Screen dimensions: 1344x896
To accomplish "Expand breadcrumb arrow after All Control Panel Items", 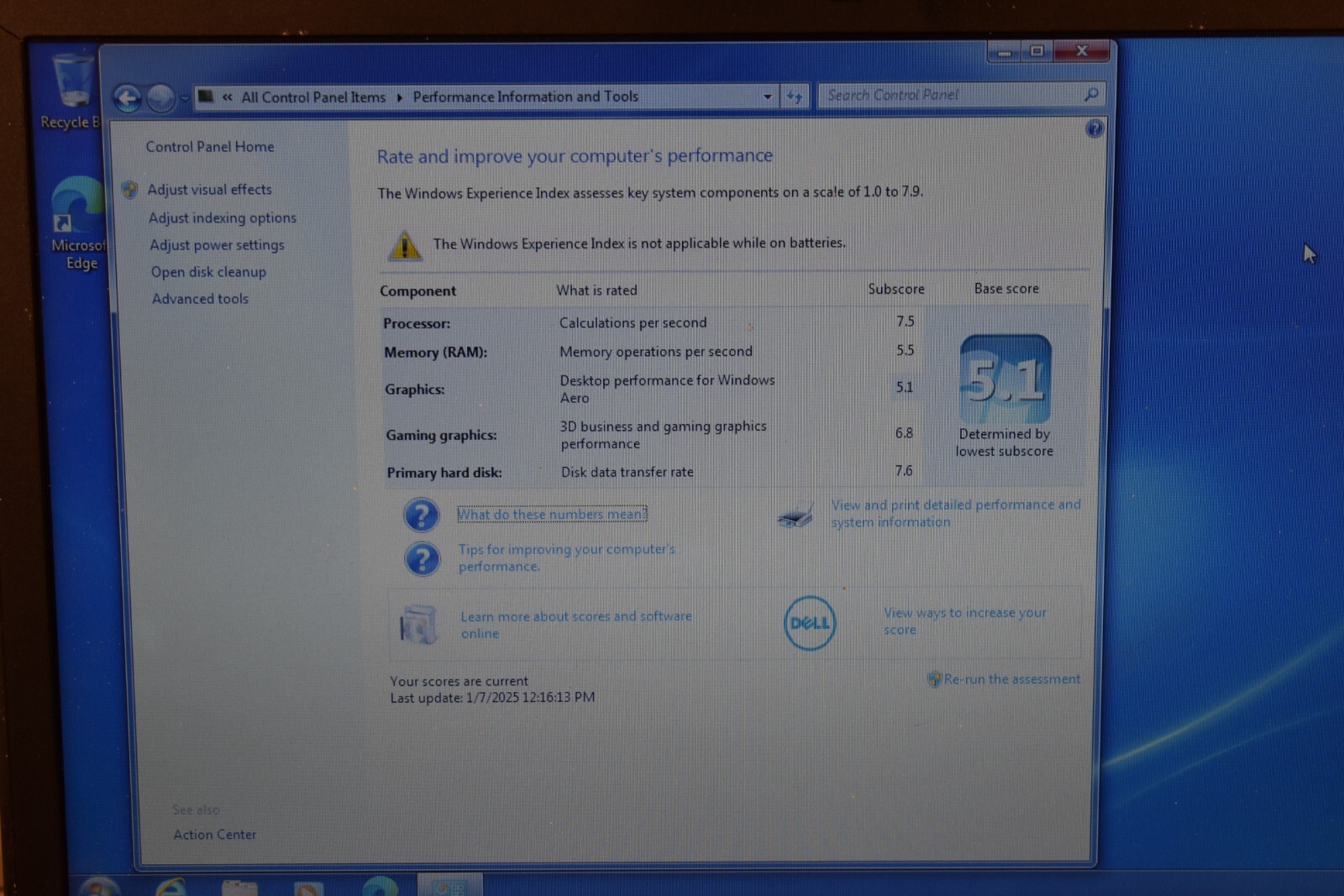I will [400, 97].
